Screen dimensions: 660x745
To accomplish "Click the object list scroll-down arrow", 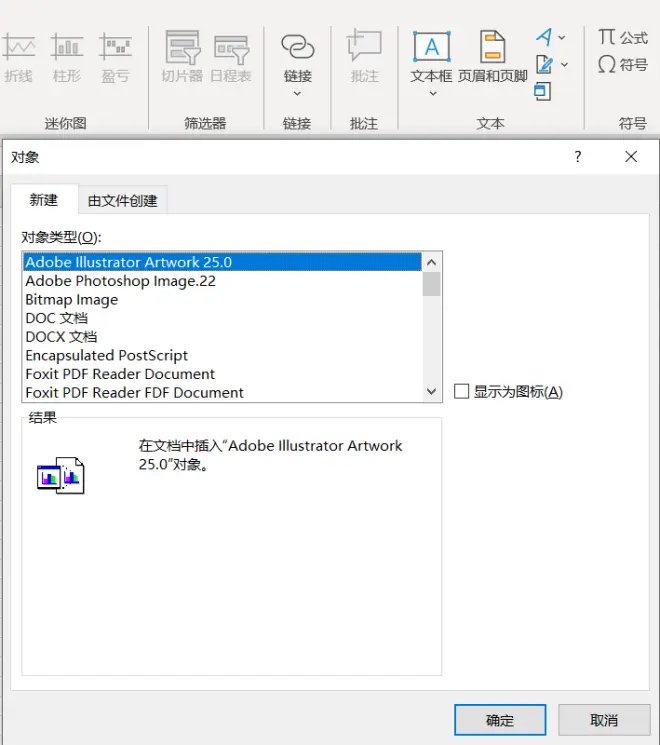I will [x=431, y=392].
